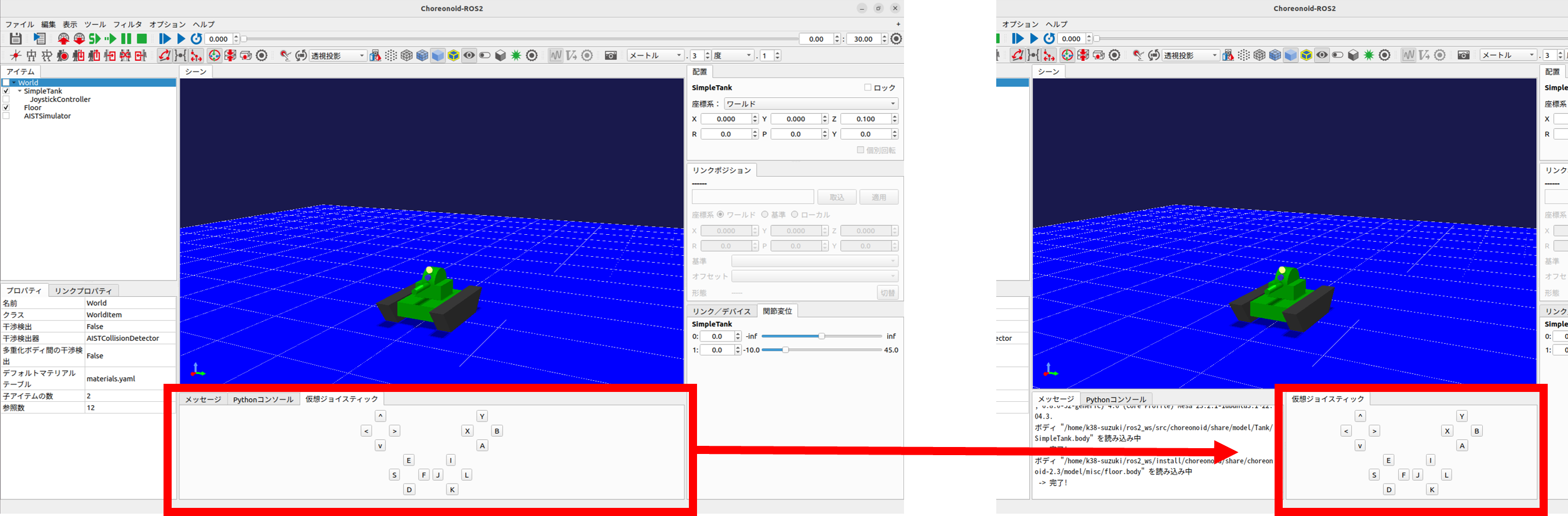Pause the simulation with the green pause icon
This screenshot has width=1568, height=516.
coord(126,39)
